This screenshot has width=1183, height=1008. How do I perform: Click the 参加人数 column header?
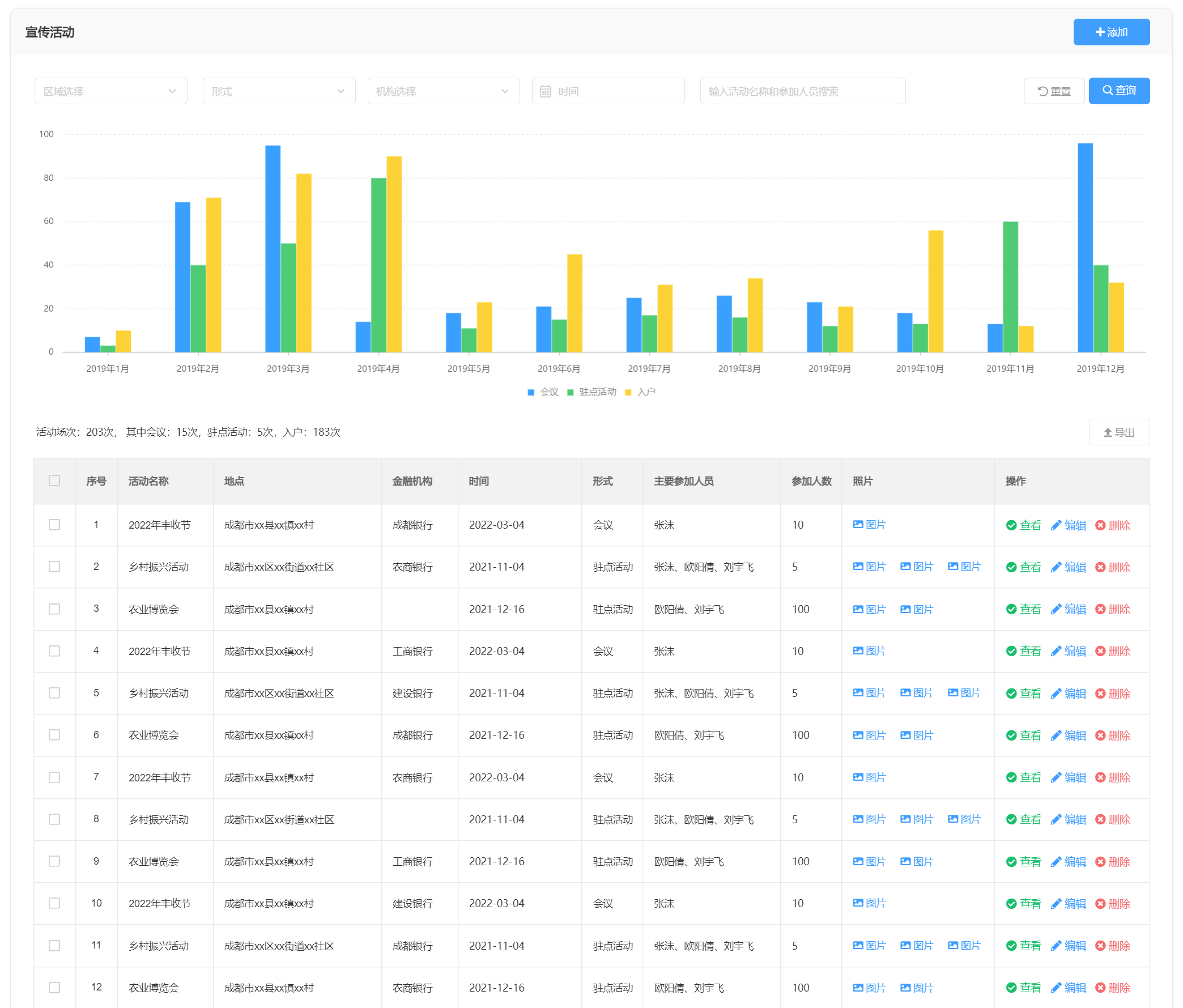coord(811,482)
